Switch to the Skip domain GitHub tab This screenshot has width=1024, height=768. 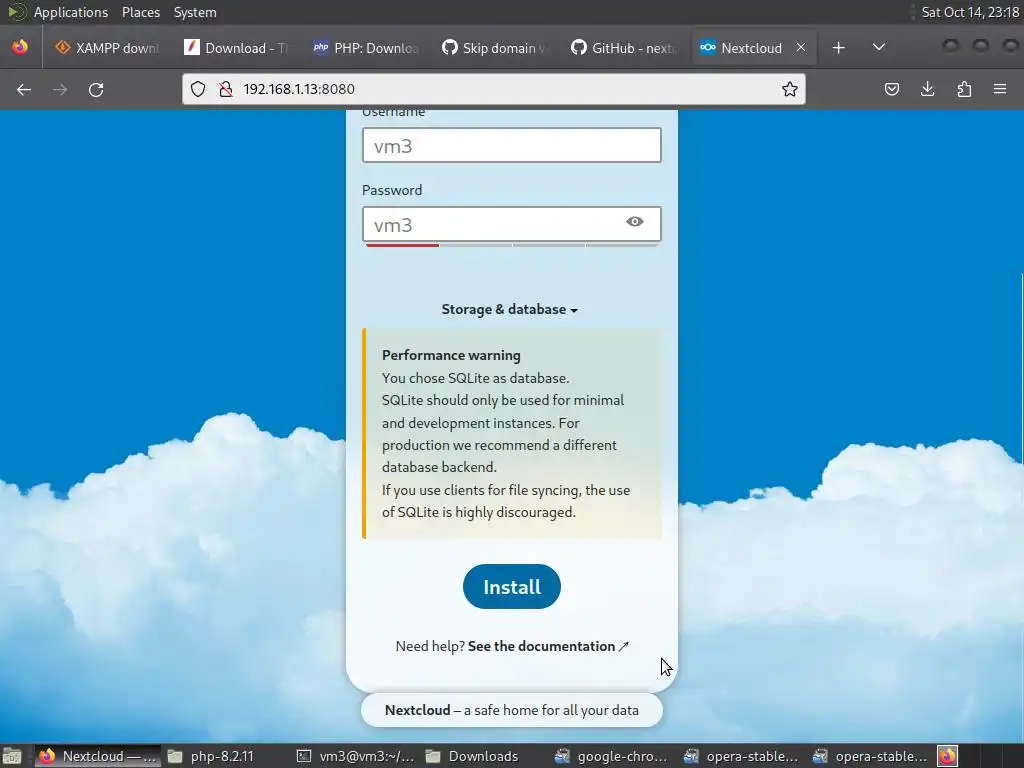493,48
